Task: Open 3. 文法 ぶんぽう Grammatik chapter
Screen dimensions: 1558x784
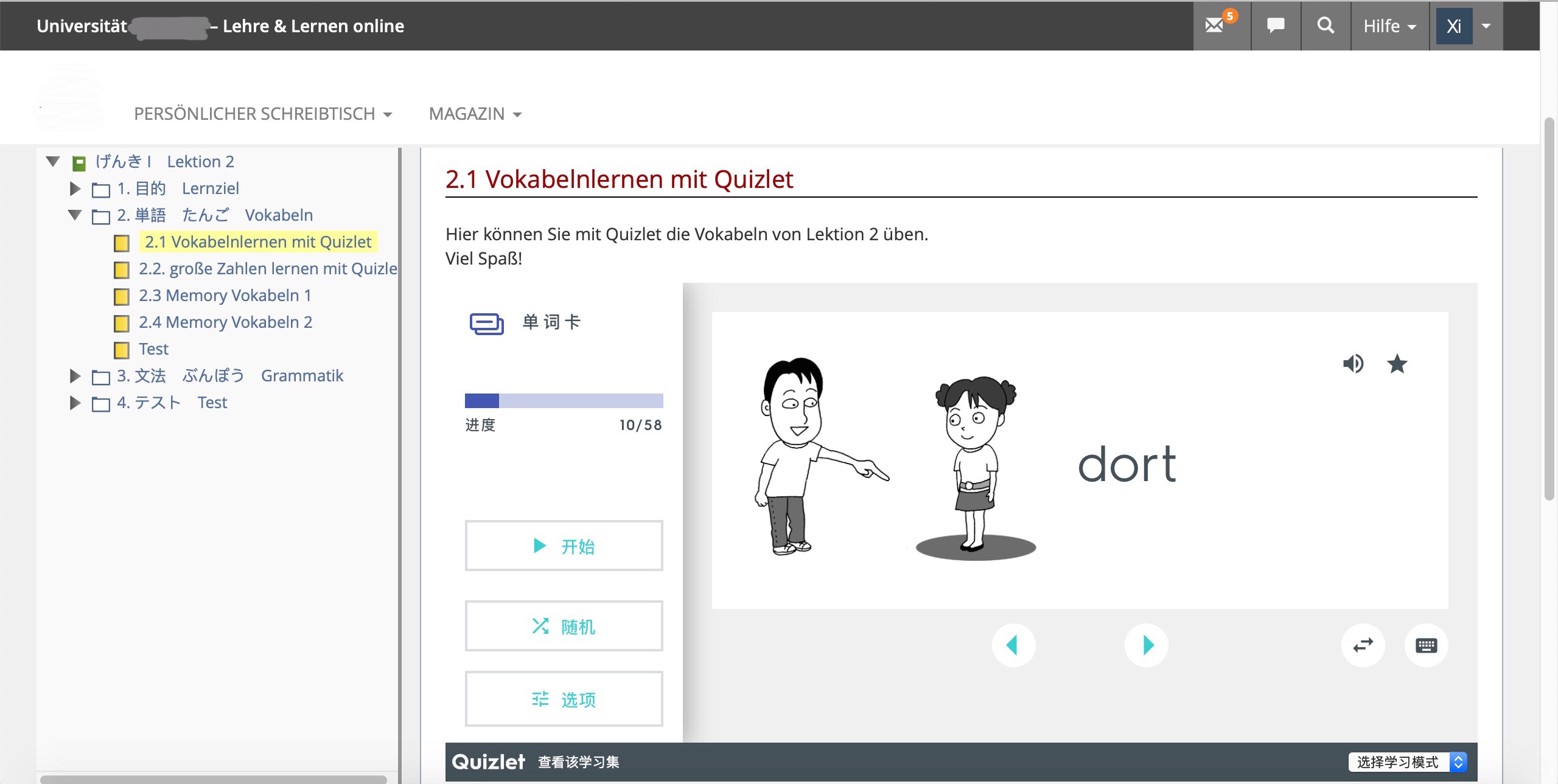Action: (230, 376)
